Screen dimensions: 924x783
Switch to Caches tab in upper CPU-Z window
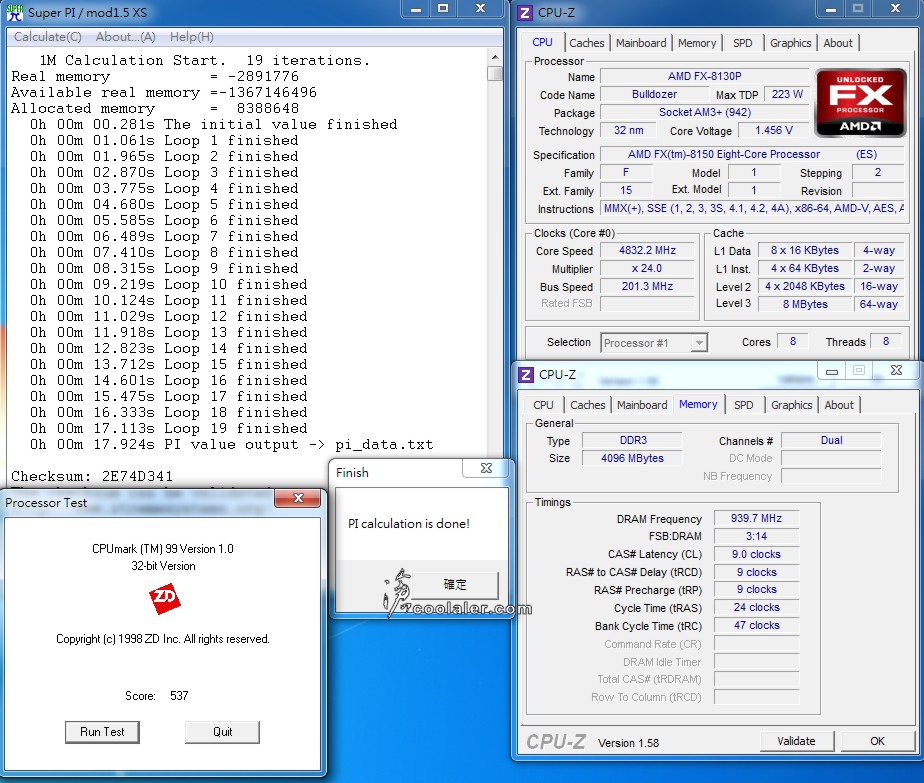click(x=586, y=43)
